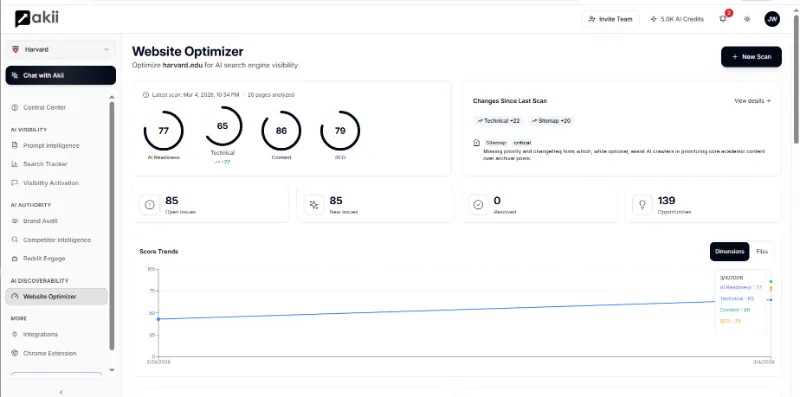The height and width of the screenshot is (397, 800).
Task: Select Website Optimizer in sidebar
Action: (x=57, y=296)
